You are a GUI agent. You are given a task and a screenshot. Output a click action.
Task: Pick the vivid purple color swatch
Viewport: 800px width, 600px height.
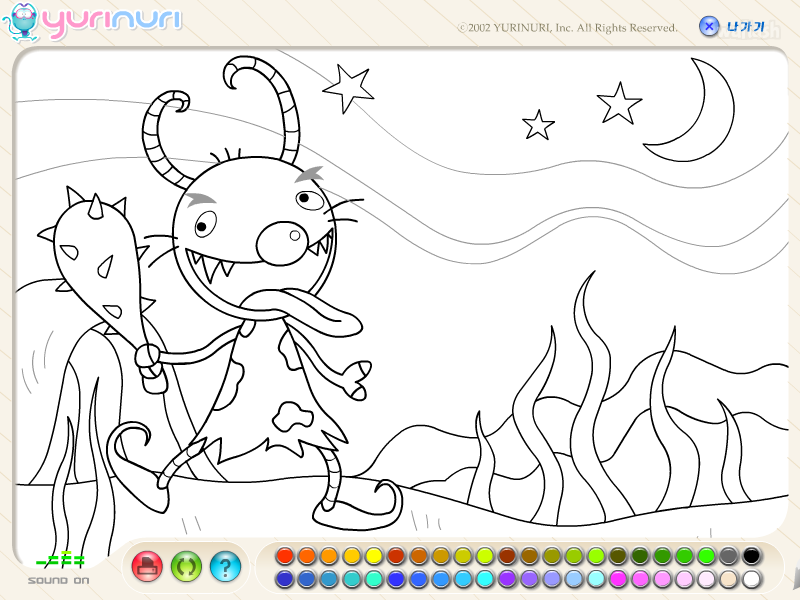[x=507, y=579]
